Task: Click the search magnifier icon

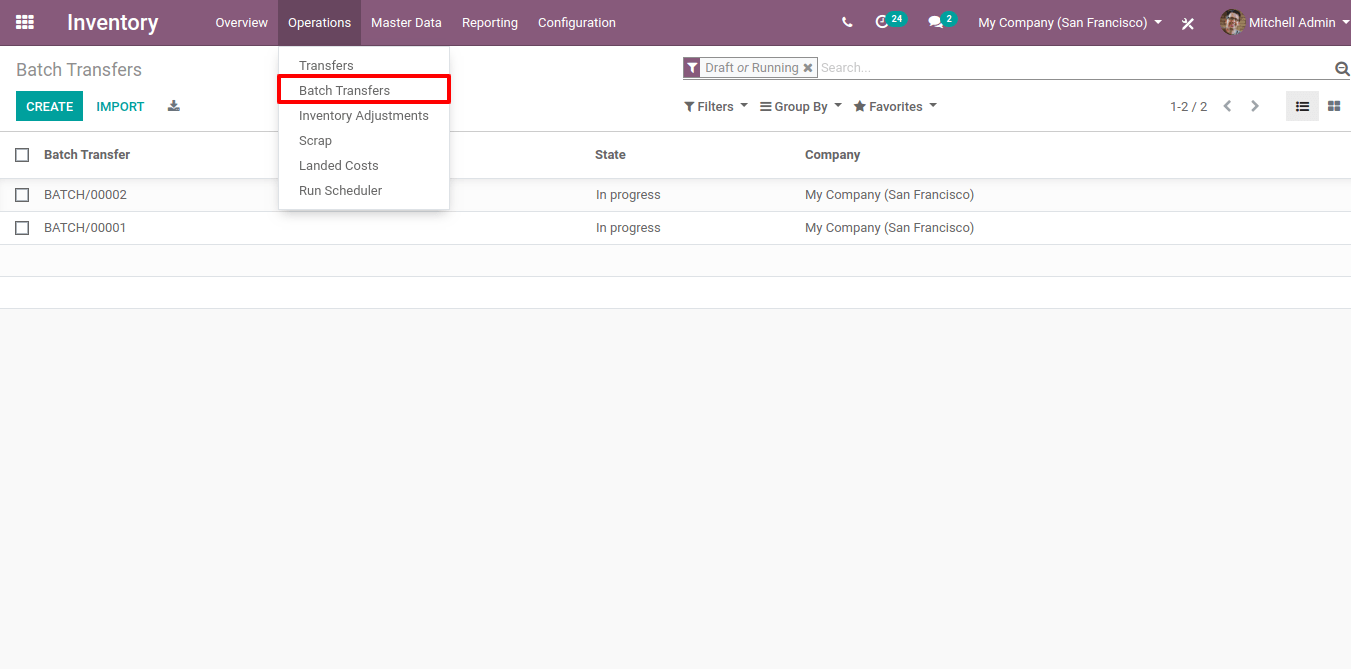Action: 1343,68
